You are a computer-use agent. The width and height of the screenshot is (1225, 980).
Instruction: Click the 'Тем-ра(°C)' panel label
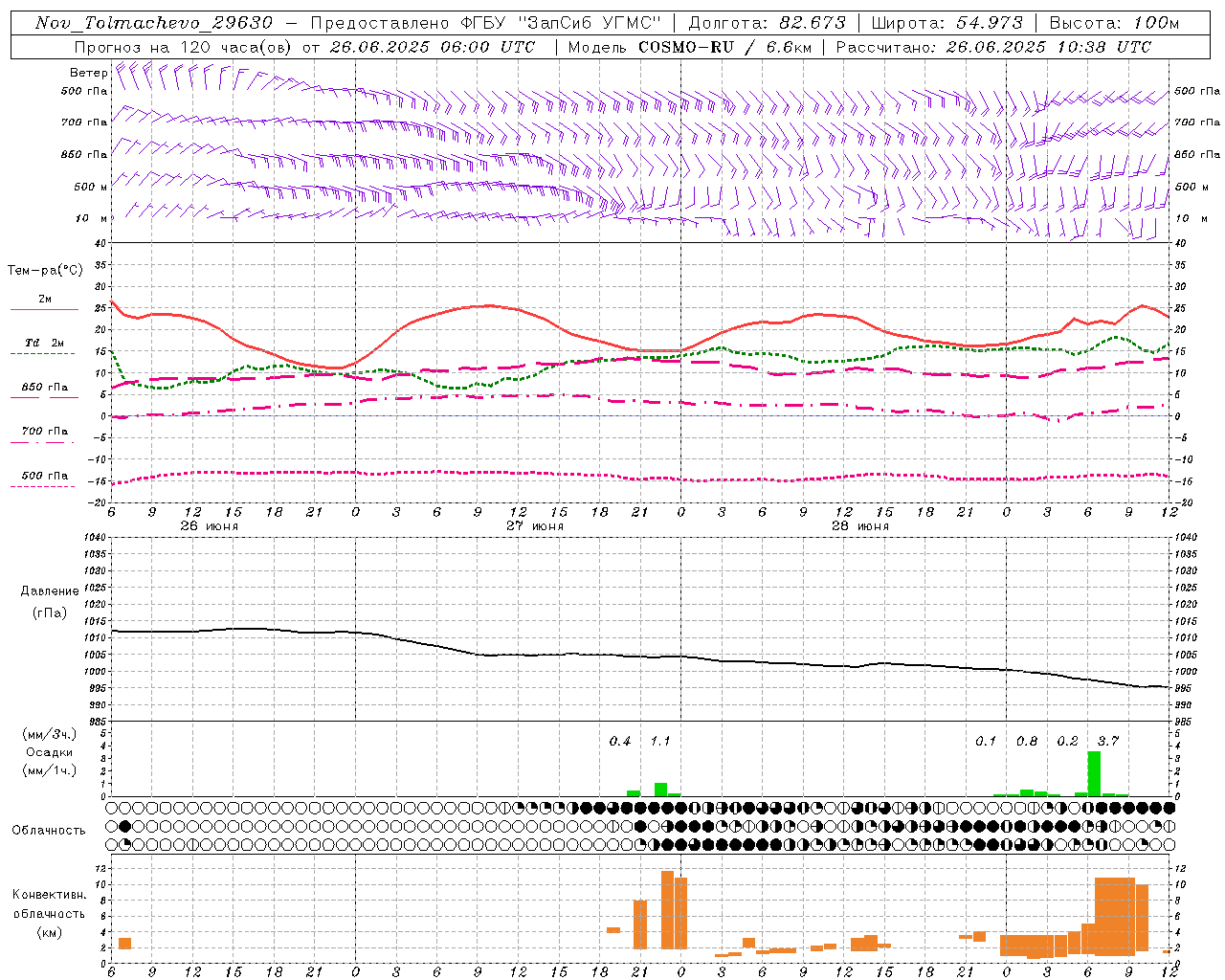coord(45,271)
